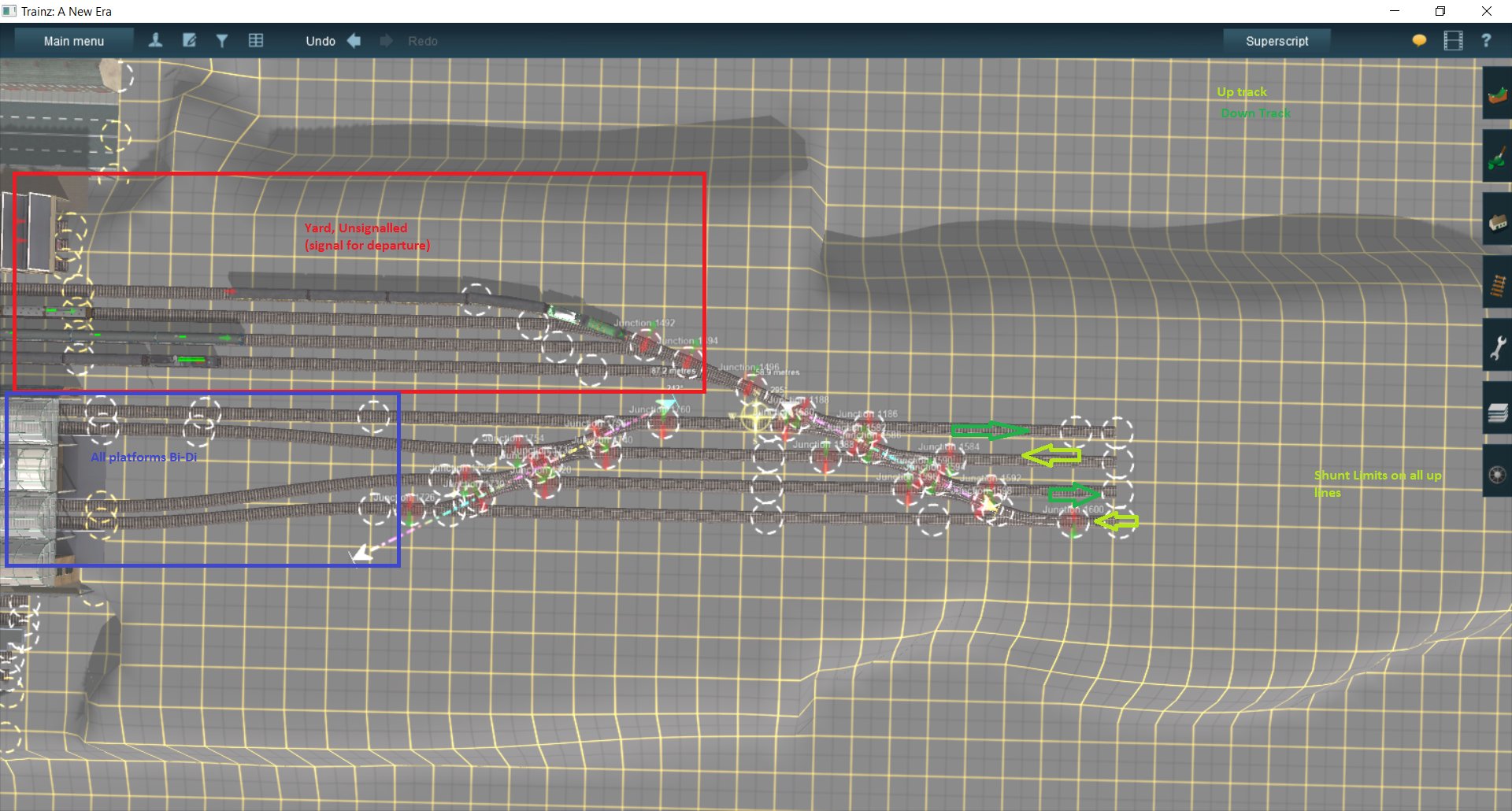Open the Paint ground texture tab
This screenshot has width=1512, height=811.
tap(1497, 157)
